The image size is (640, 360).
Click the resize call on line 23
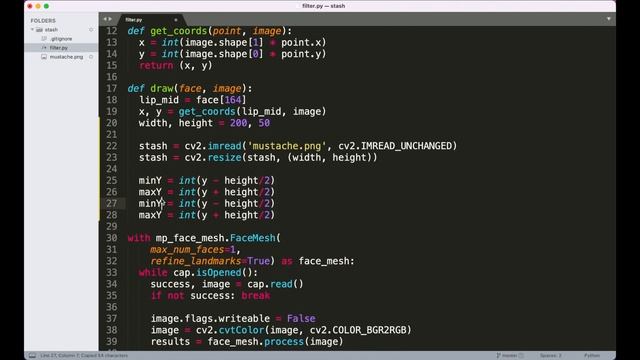coord(224,158)
